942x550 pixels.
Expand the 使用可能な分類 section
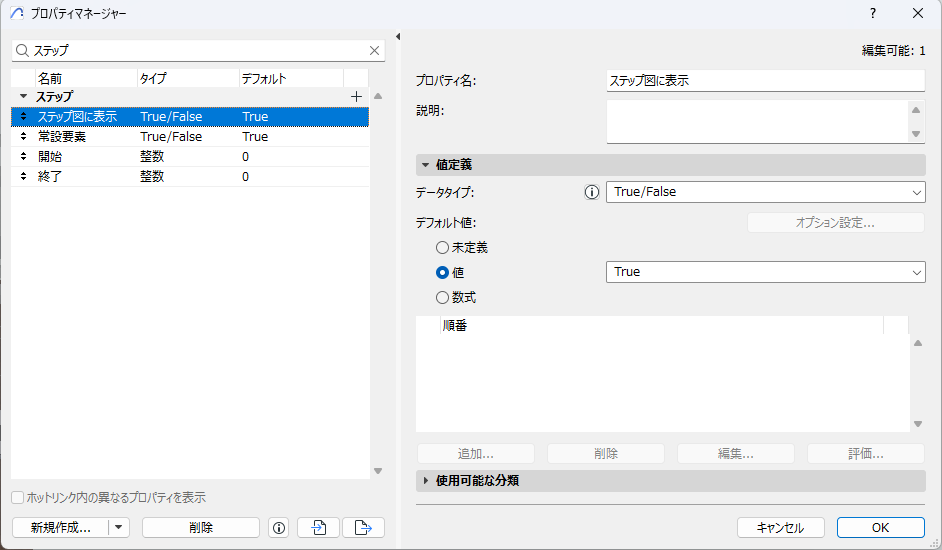point(426,481)
